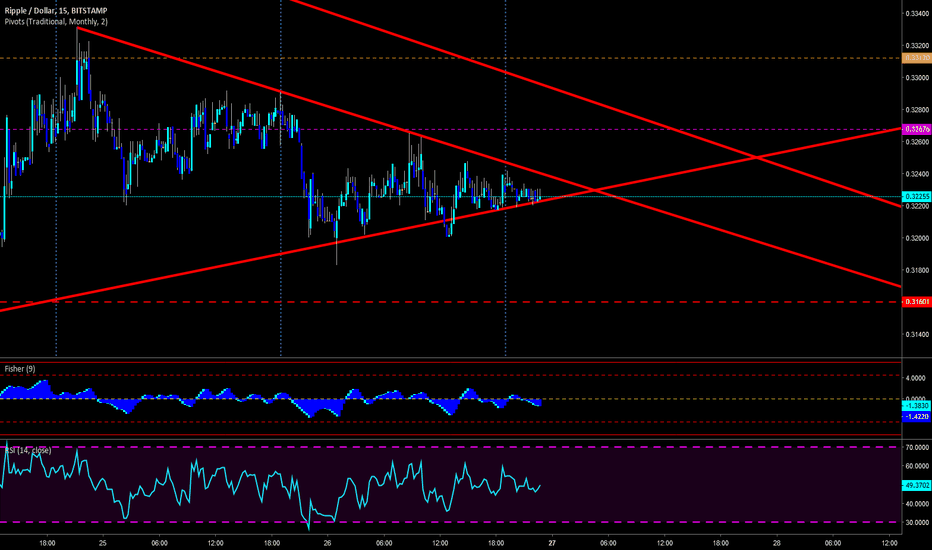
Task: Select the RSI (14, close) indicator label
Action: click(29, 451)
